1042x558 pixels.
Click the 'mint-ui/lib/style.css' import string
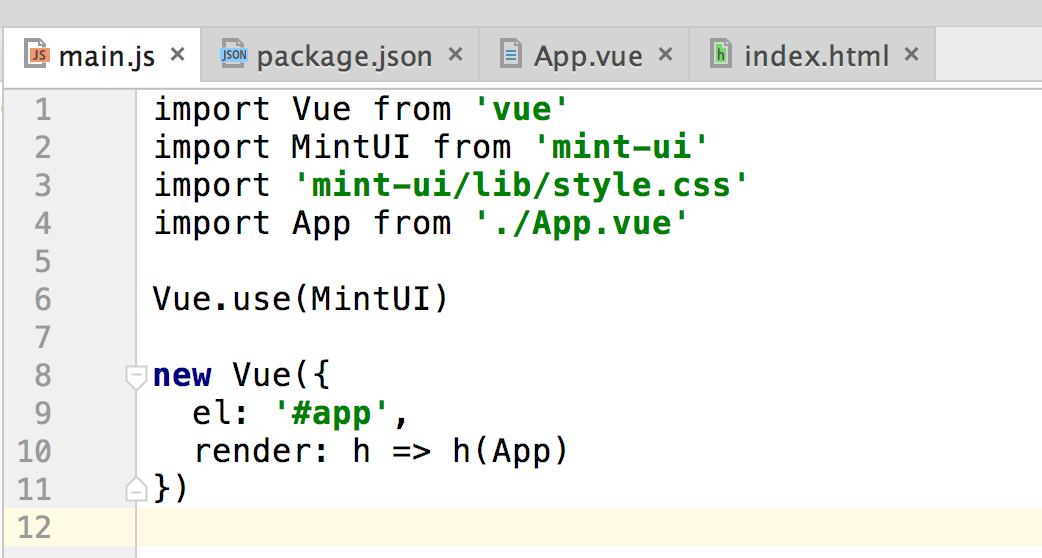pos(522,185)
